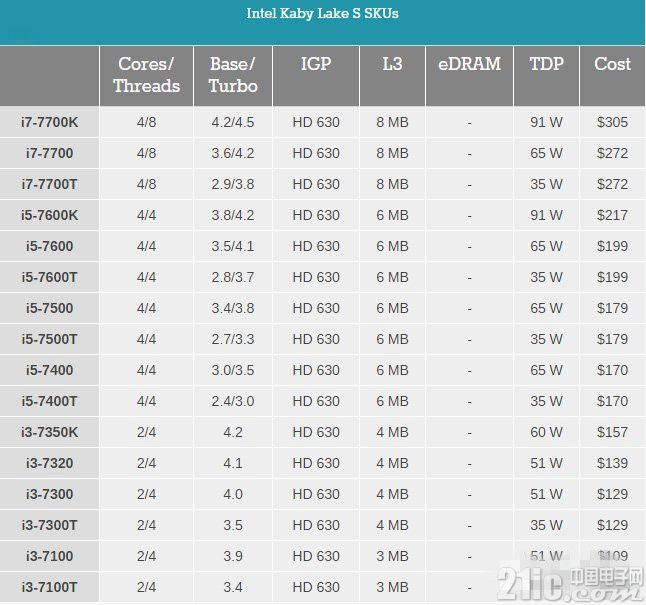Select the i7-7700T row label

click(x=49, y=184)
